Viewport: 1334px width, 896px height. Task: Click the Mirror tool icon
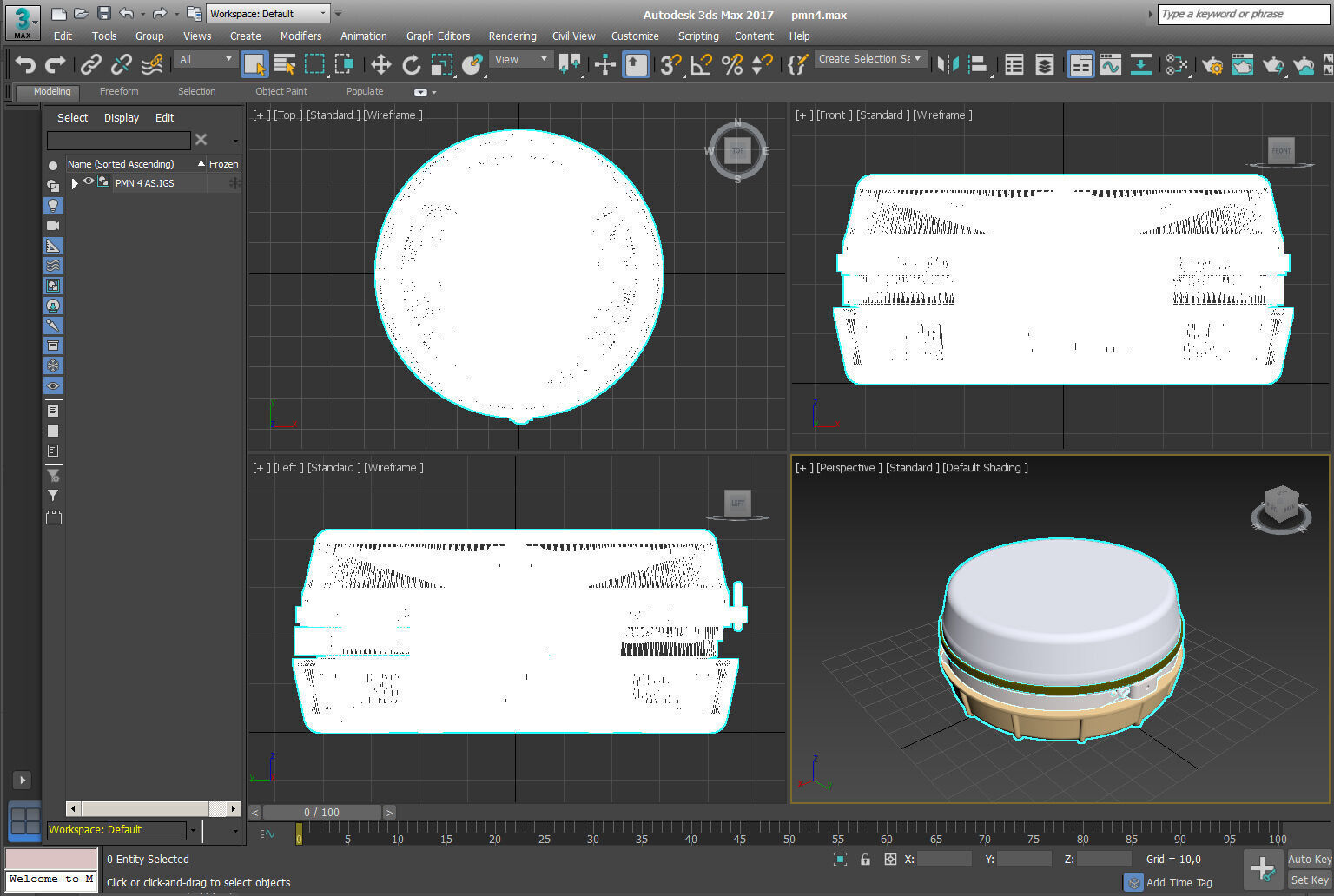pyautogui.click(x=948, y=64)
